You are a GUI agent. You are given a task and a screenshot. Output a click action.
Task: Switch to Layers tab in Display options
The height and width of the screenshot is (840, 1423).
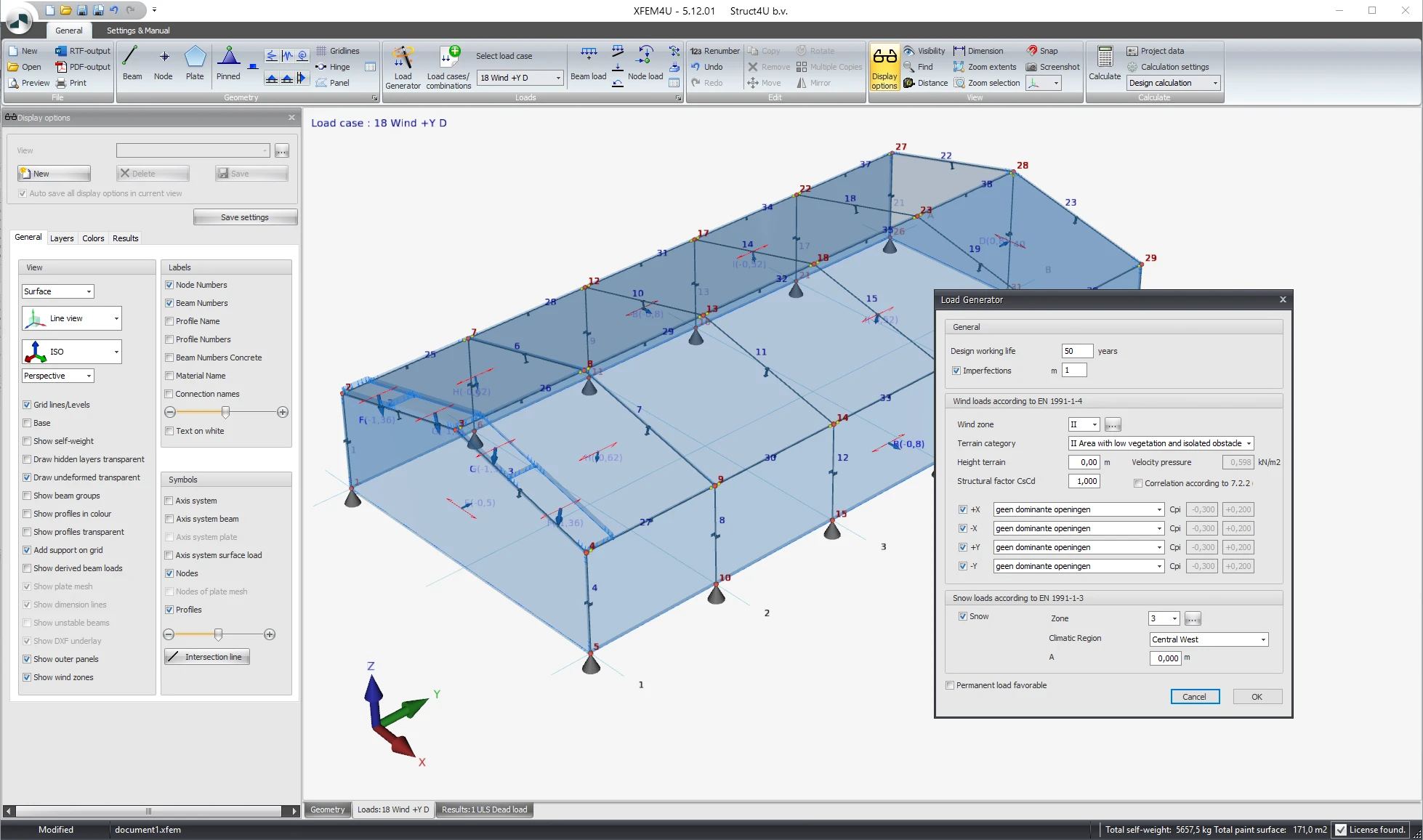[x=62, y=238]
